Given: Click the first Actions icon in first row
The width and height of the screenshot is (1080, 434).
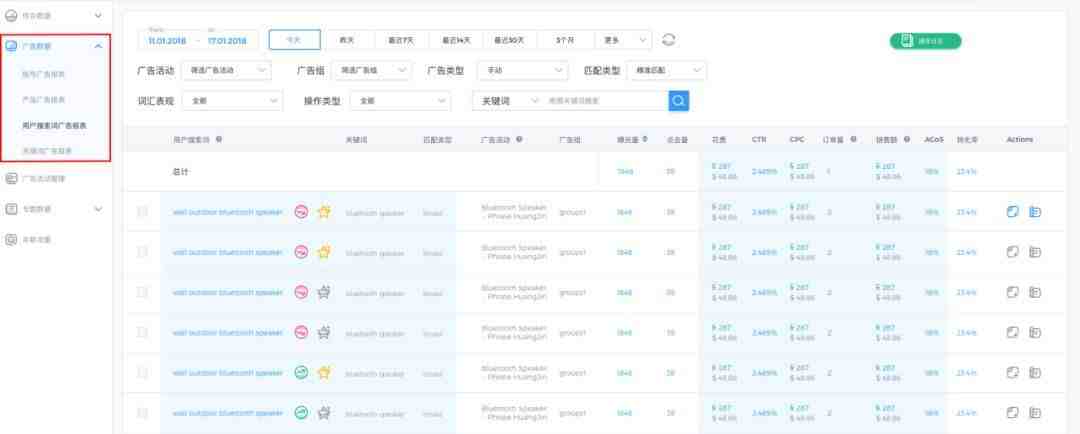Looking at the screenshot, I should coord(1012,212).
